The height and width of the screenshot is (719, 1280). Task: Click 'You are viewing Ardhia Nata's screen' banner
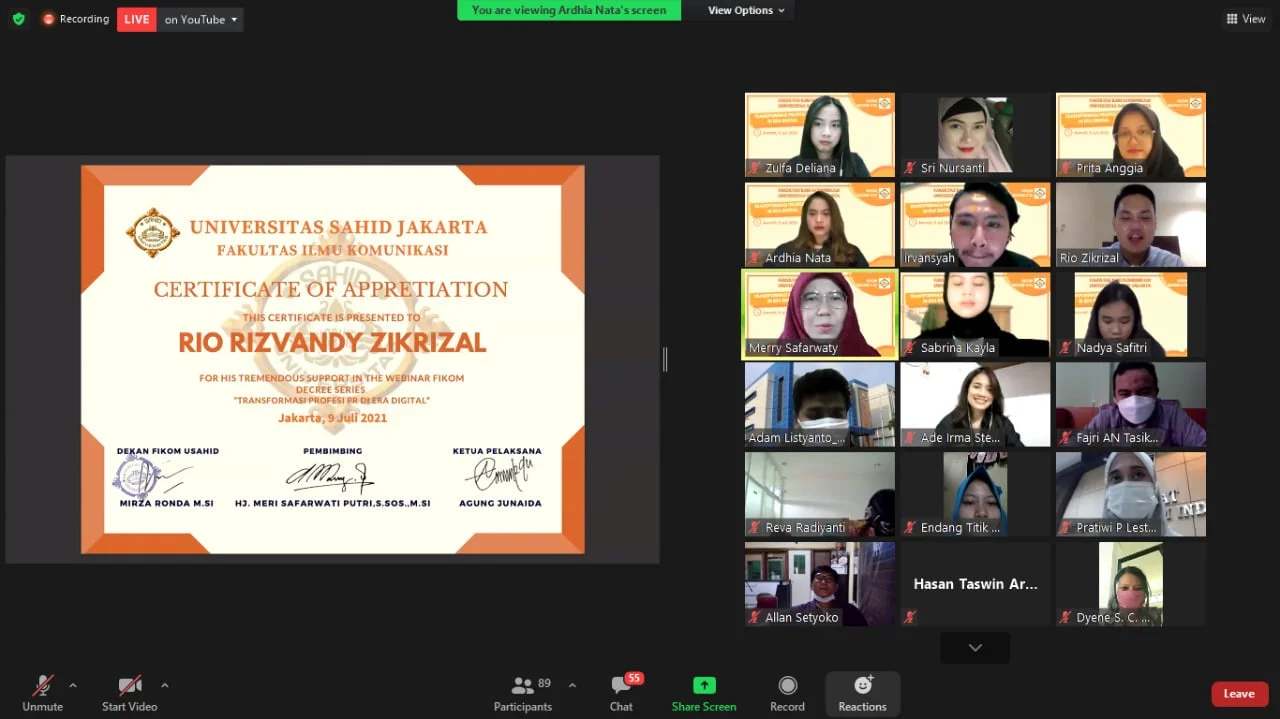tap(569, 10)
